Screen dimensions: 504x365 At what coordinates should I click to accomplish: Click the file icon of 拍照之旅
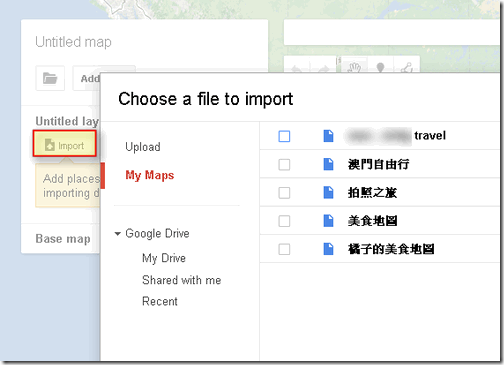328,193
